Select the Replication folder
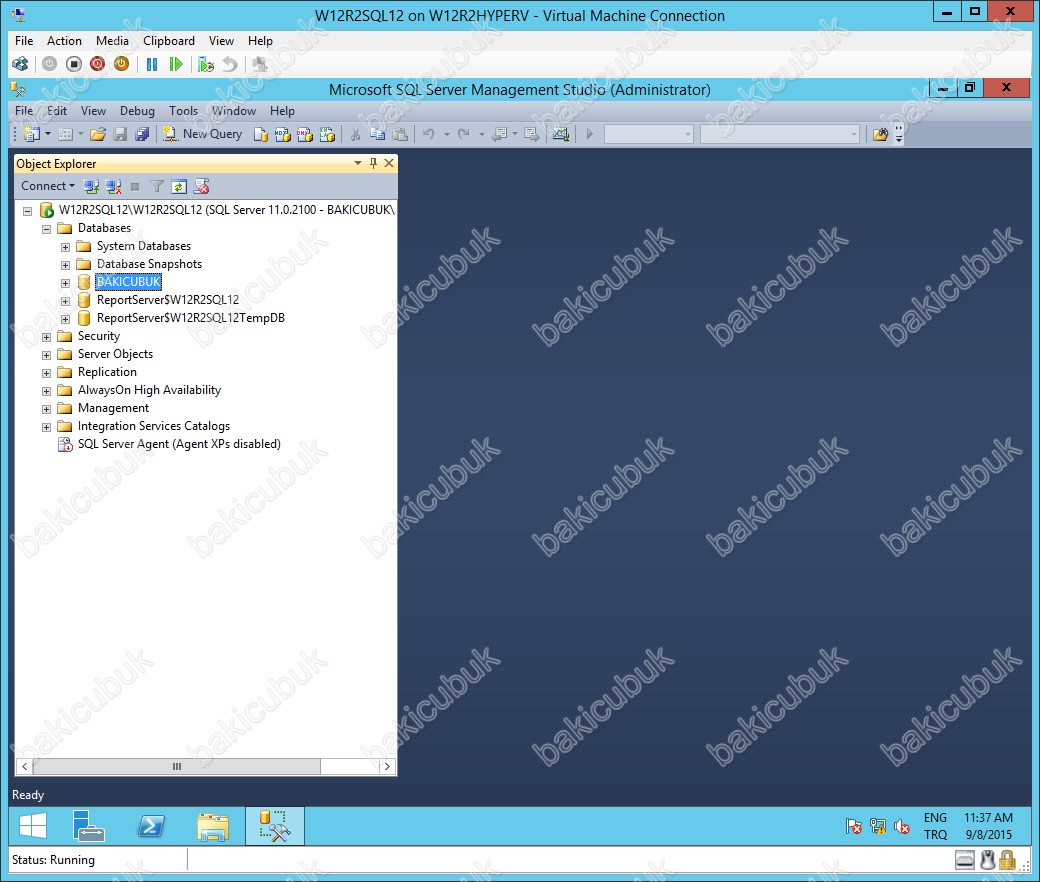The width and height of the screenshot is (1040, 882). (x=107, y=371)
